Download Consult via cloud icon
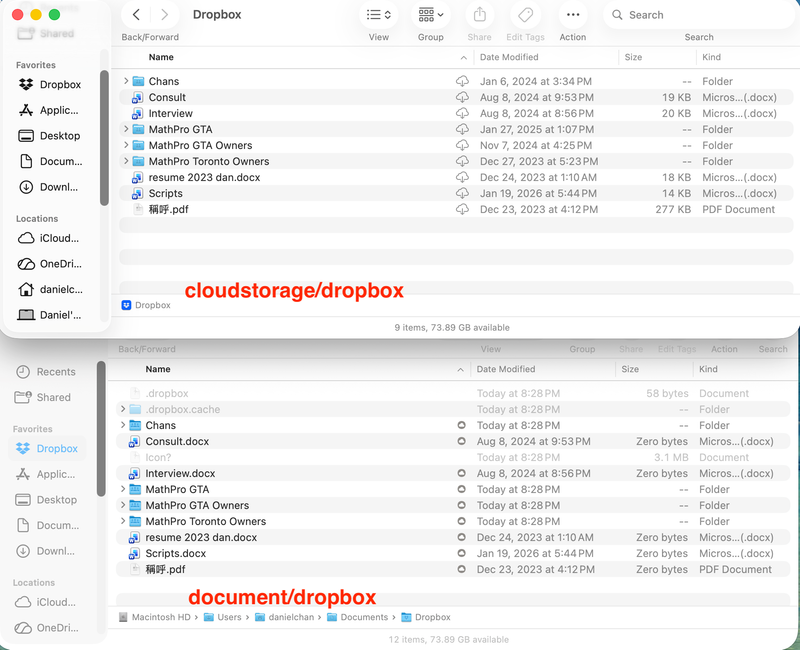This screenshot has width=800, height=650. [x=462, y=97]
